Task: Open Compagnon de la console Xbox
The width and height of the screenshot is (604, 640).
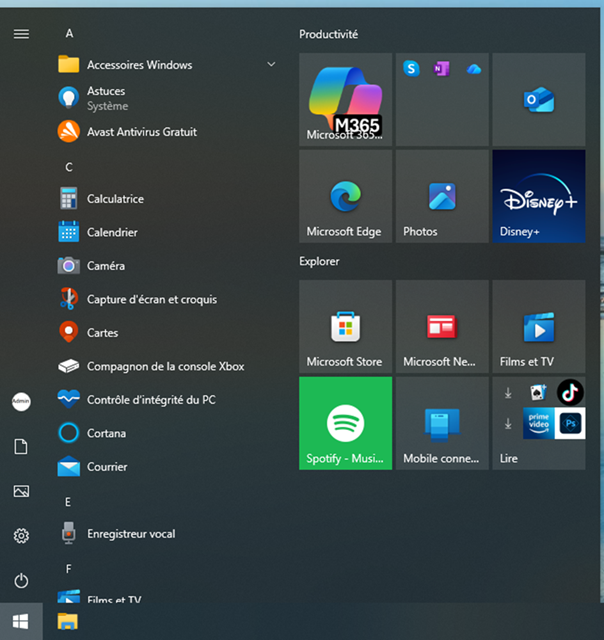Action: point(167,366)
